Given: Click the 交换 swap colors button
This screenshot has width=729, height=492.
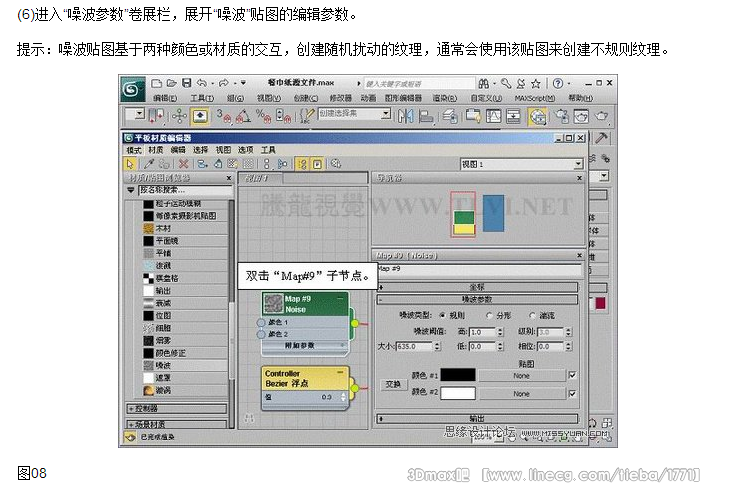Looking at the screenshot, I should 392,384.
